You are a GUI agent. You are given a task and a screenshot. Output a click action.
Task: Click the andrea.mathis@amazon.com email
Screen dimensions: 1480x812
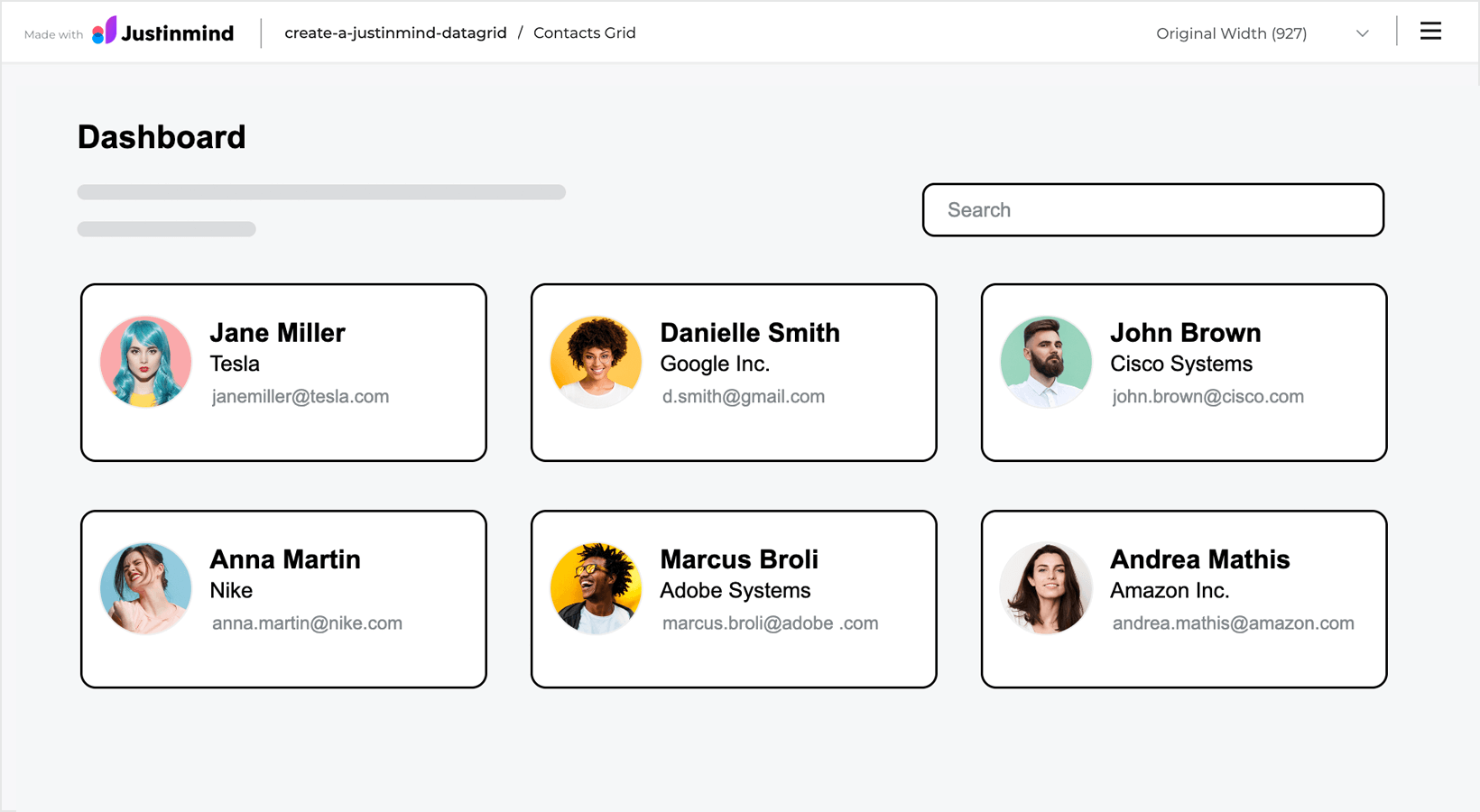[x=1234, y=623]
